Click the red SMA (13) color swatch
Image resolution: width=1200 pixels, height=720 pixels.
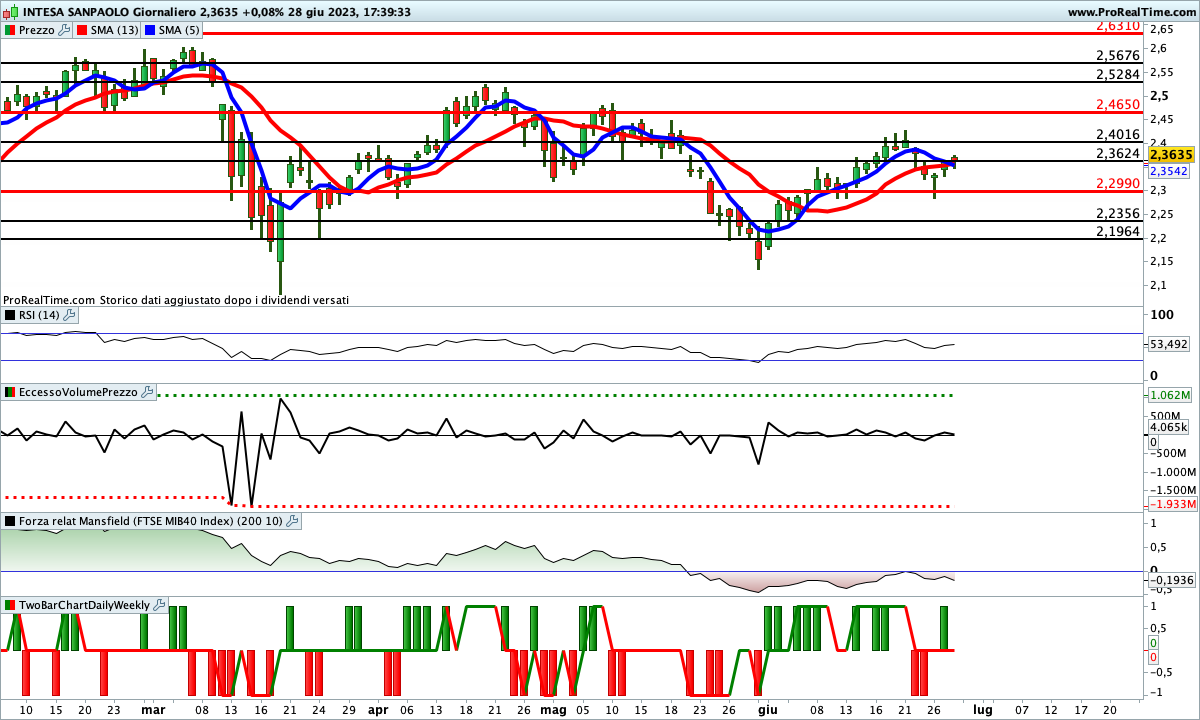[83, 30]
